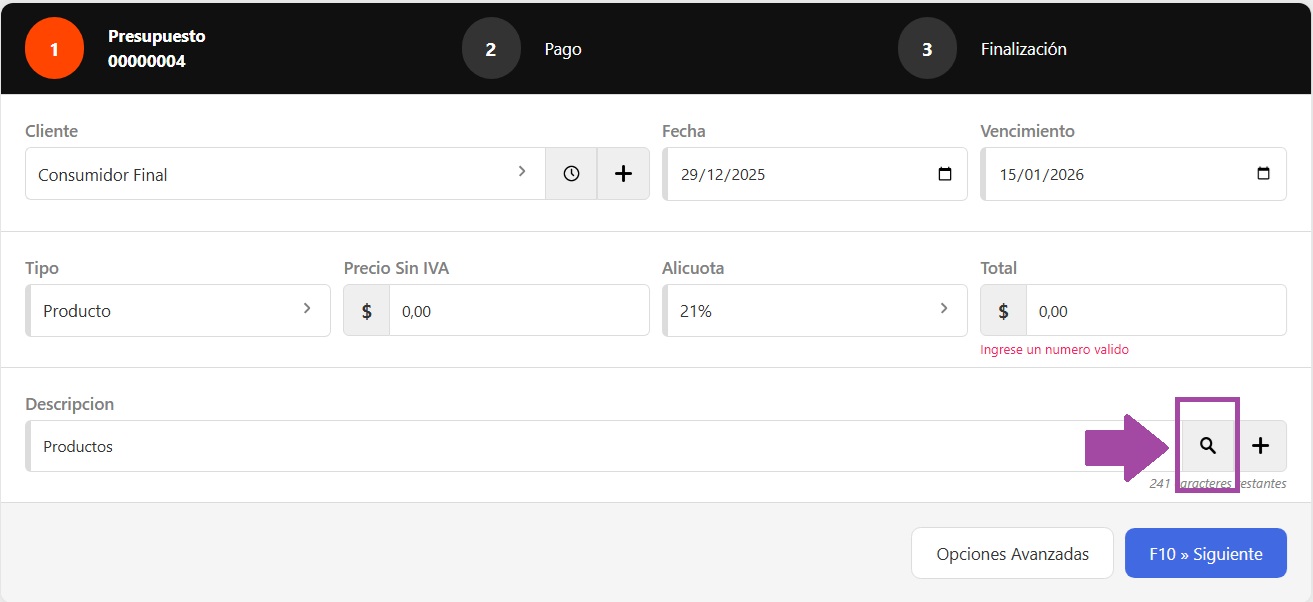This screenshot has height=602, width=1313.
Task: Click into the Total amount field
Action: pos(1155,311)
